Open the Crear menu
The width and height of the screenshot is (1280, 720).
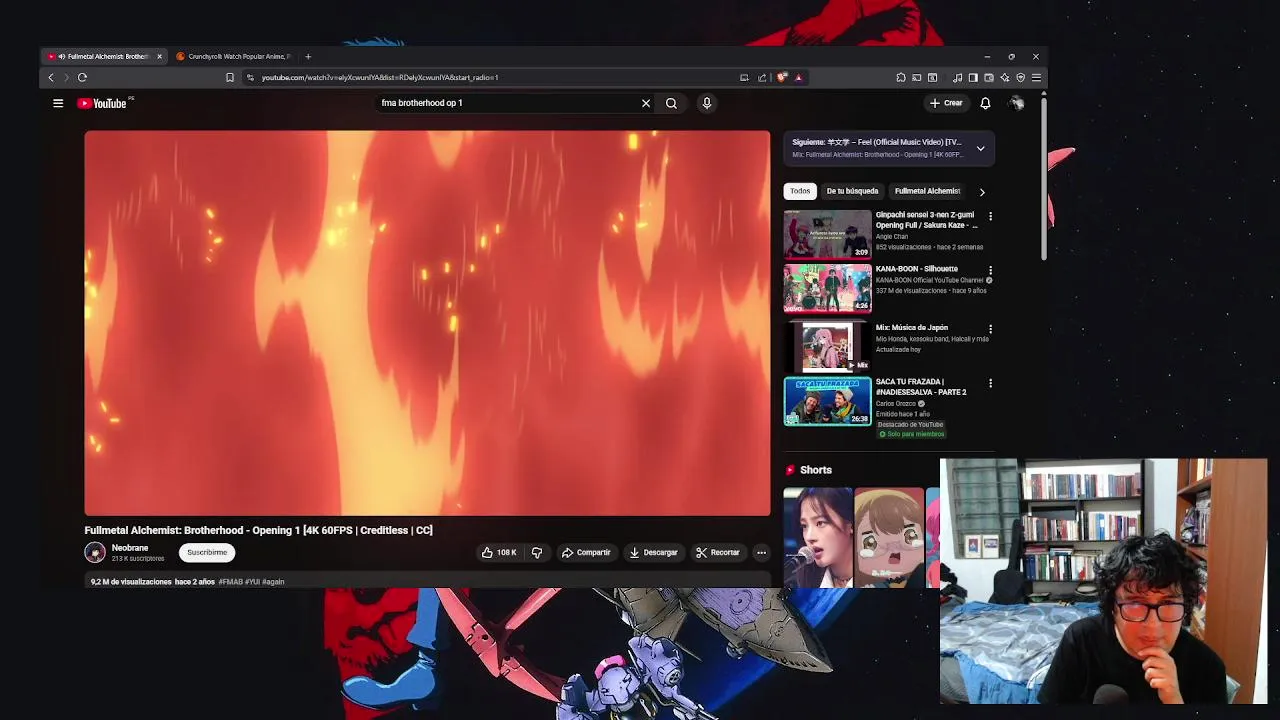pos(946,103)
